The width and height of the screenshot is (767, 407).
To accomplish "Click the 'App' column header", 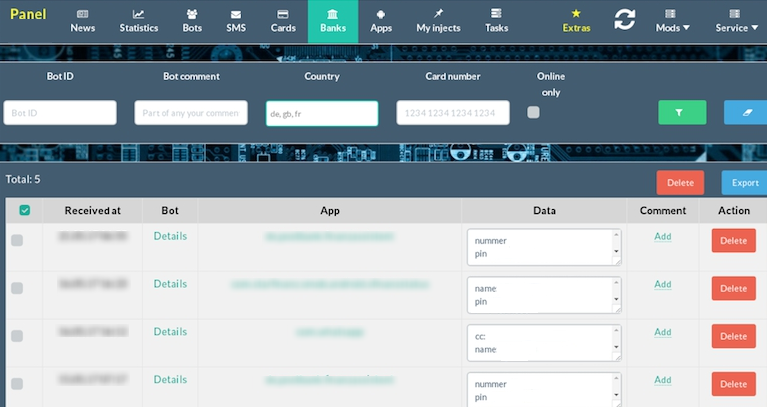I will coord(330,210).
